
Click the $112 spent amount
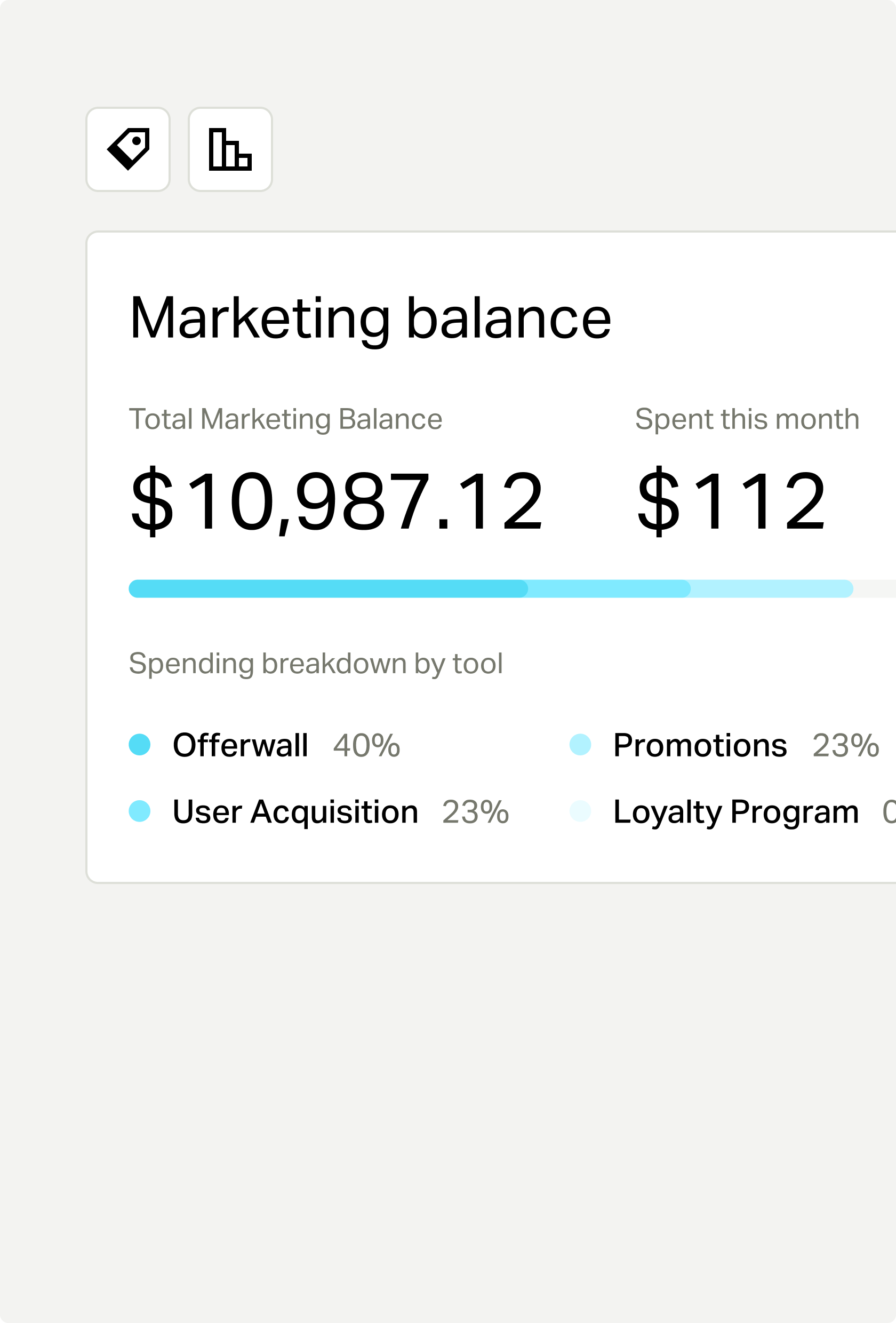tap(731, 501)
